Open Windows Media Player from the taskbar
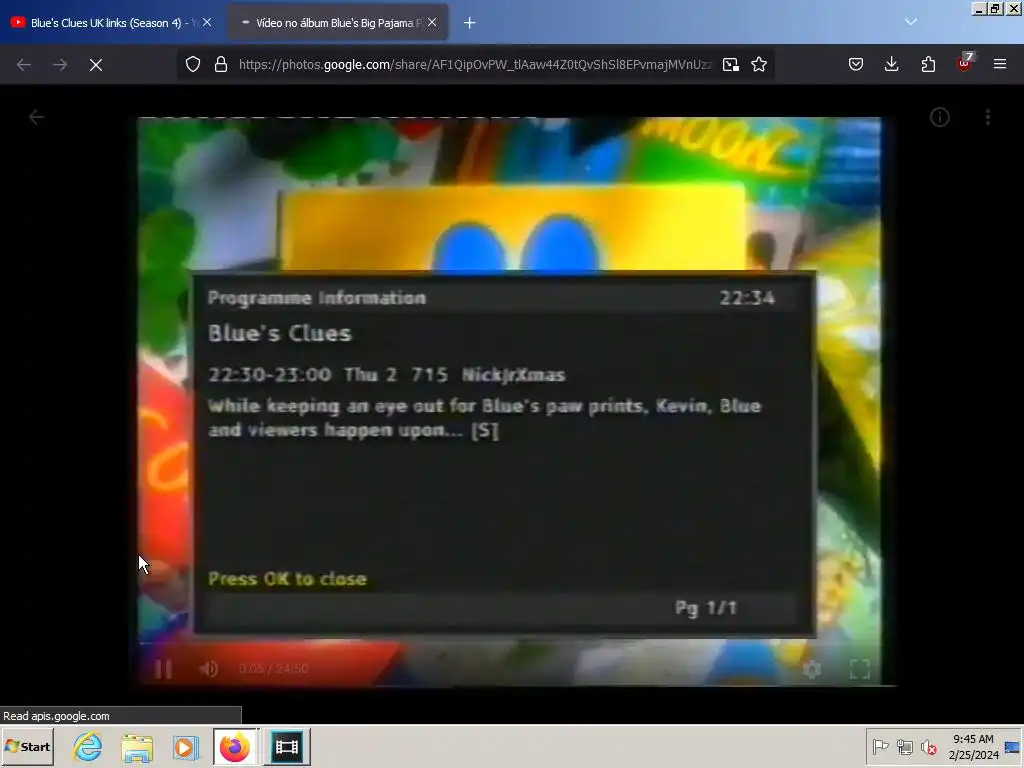 [x=186, y=747]
